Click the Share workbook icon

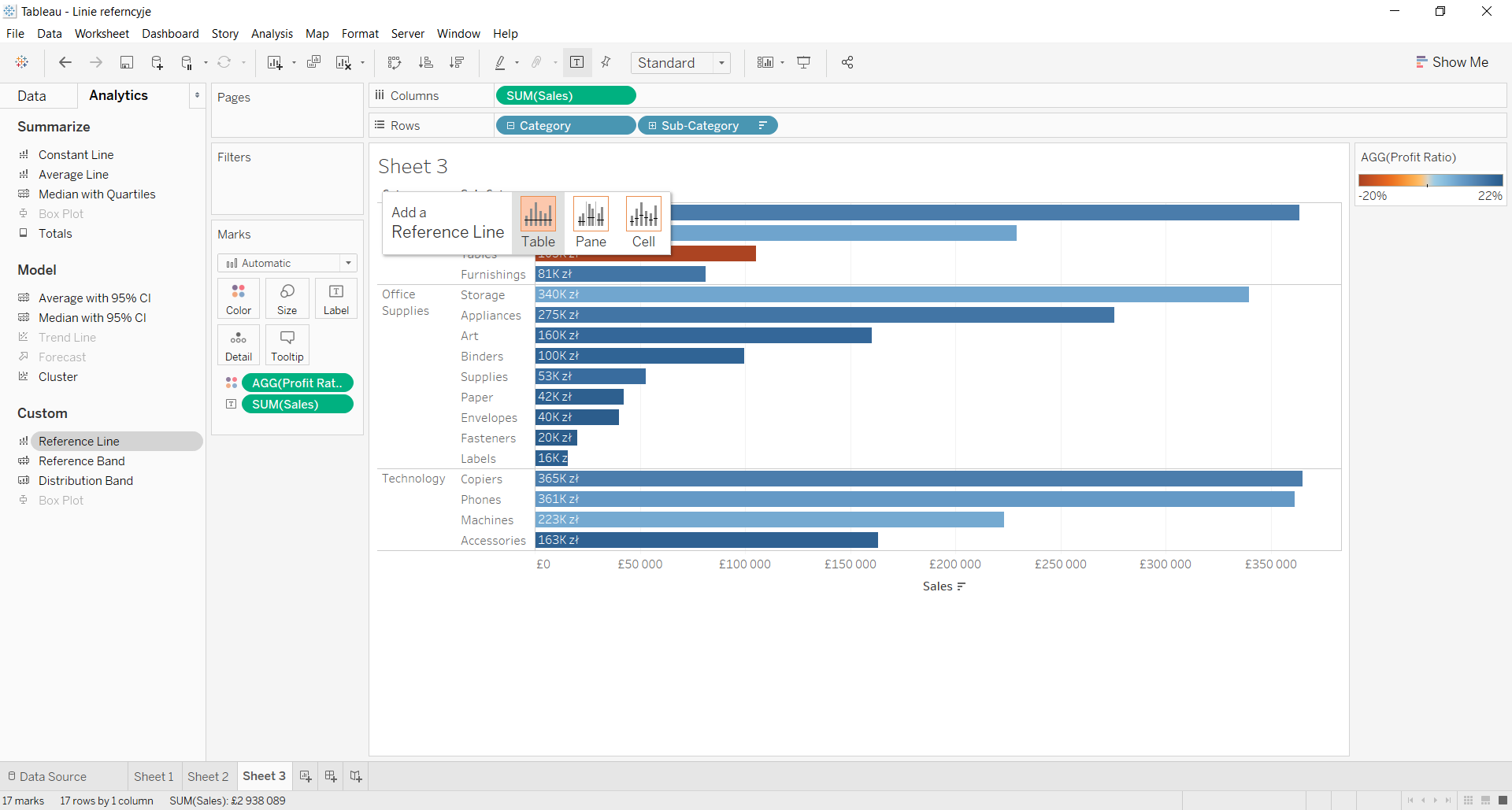click(847, 63)
